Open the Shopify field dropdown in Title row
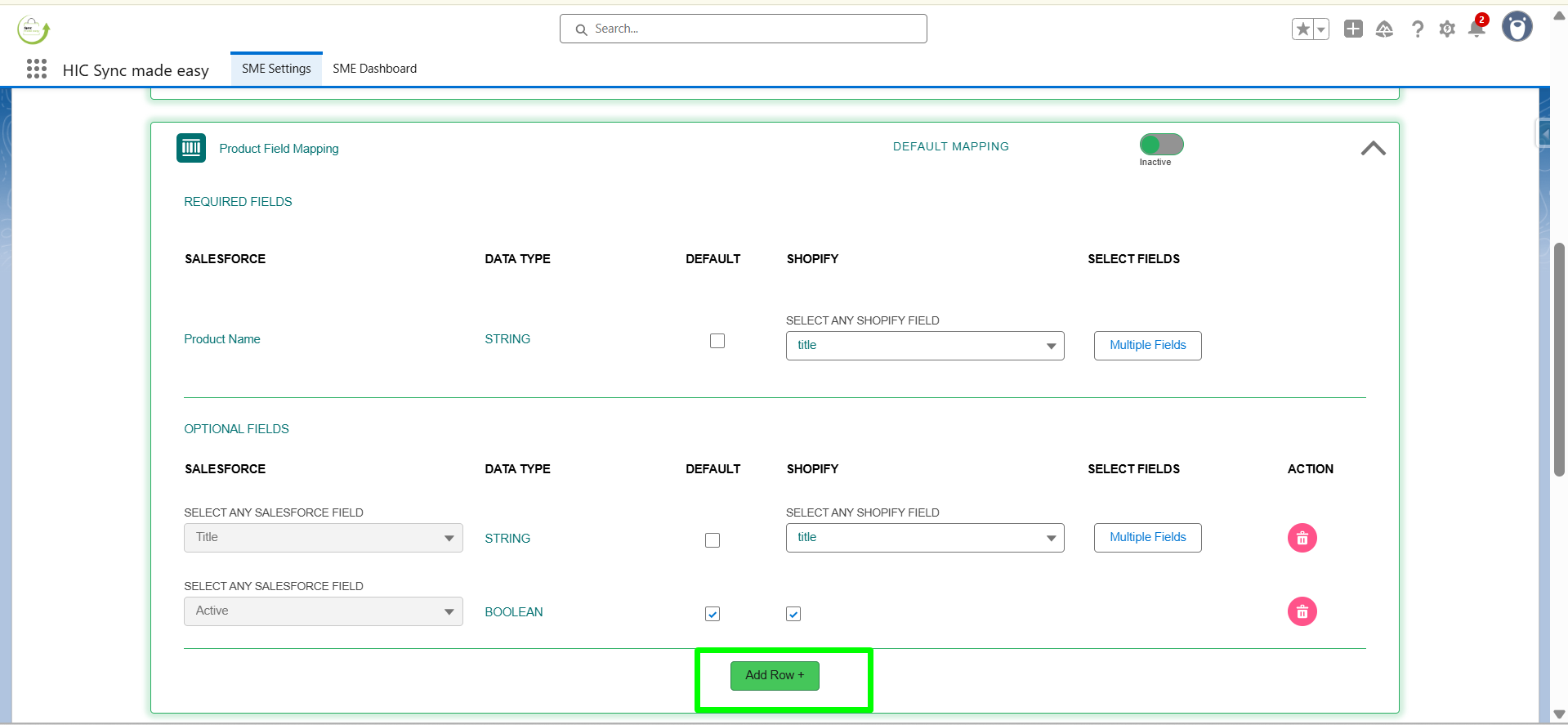The image size is (1568, 725). pos(925,538)
